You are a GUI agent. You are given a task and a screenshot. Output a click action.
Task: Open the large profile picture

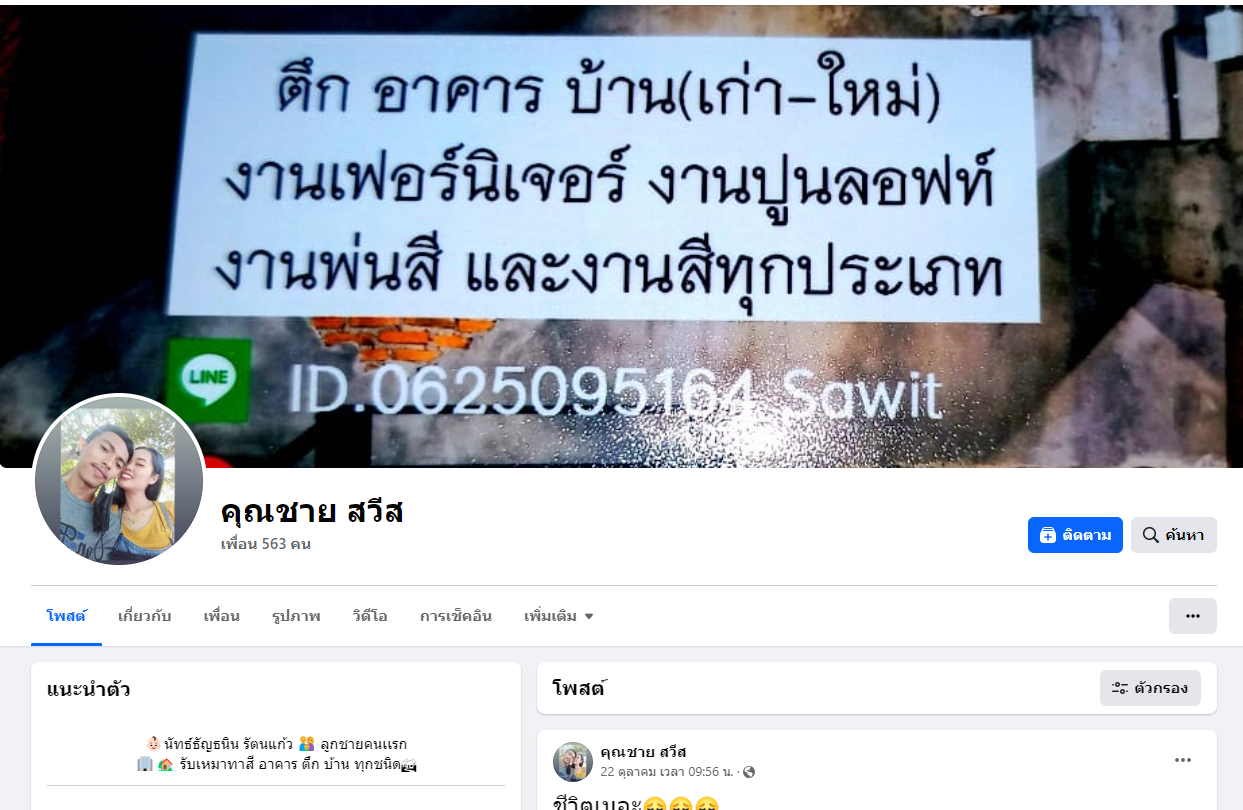coord(119,481)
